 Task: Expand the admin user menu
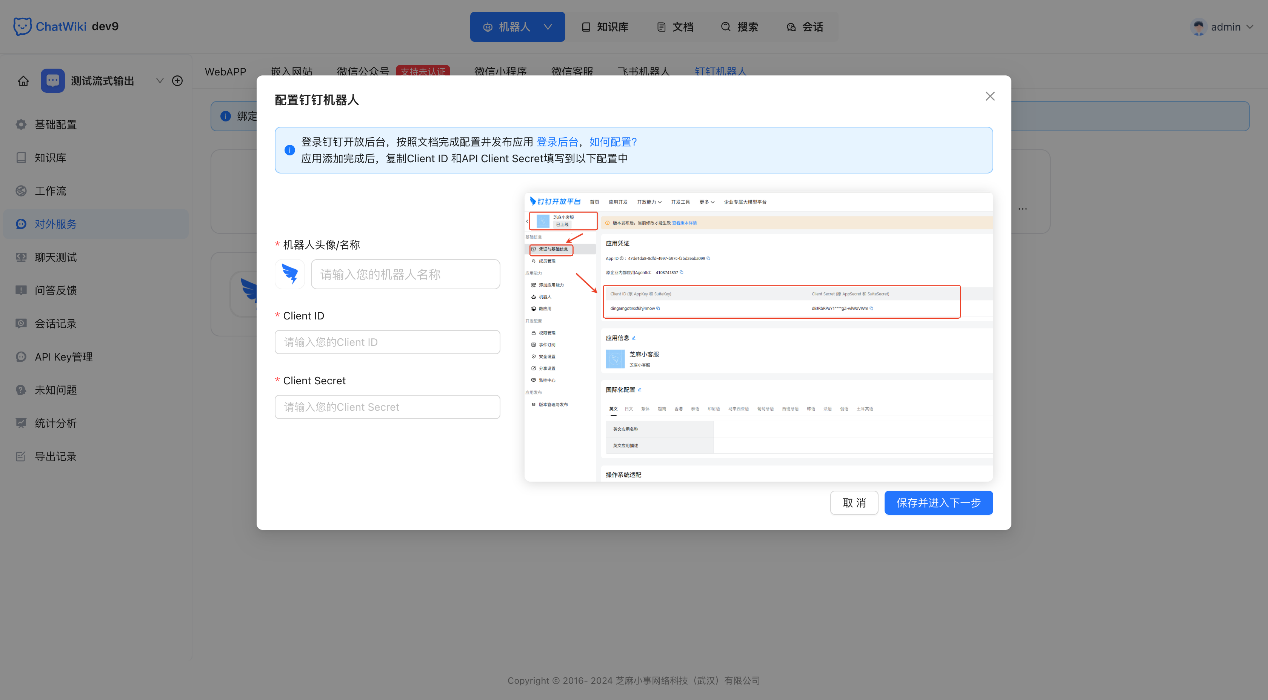pyautogui.click(x=1222, y=27)
